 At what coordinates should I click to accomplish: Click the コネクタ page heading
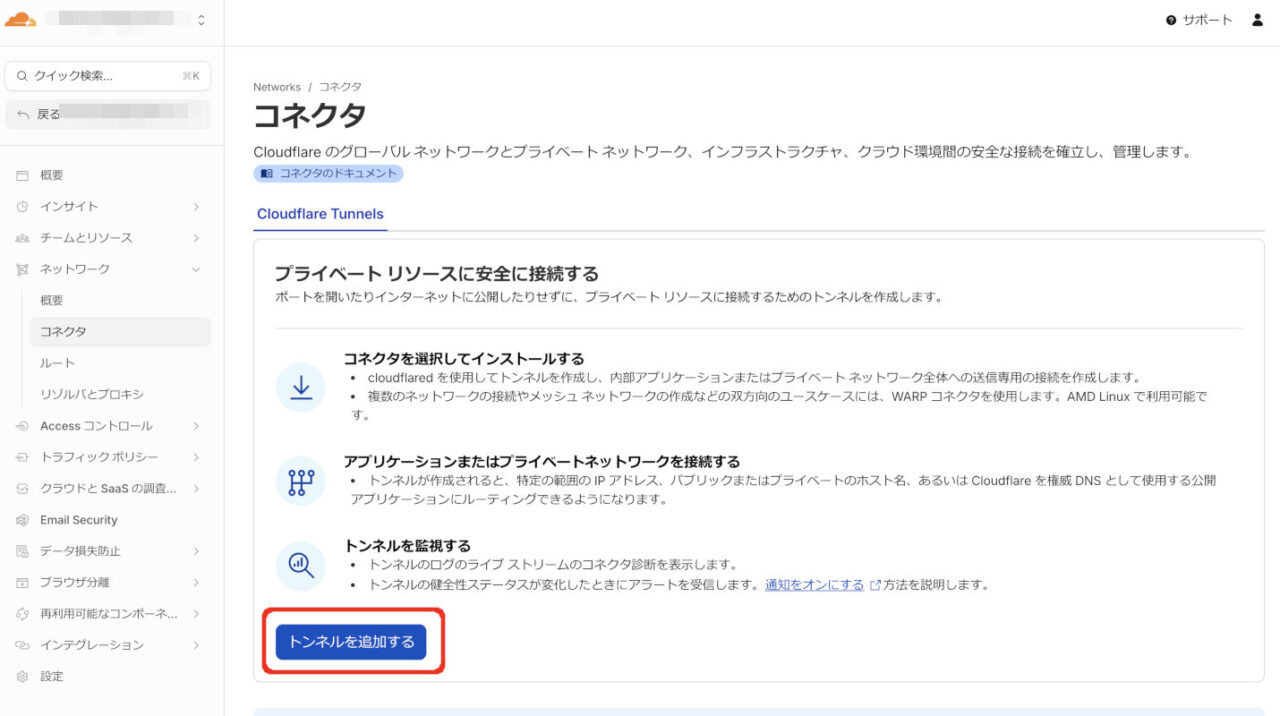309,116
